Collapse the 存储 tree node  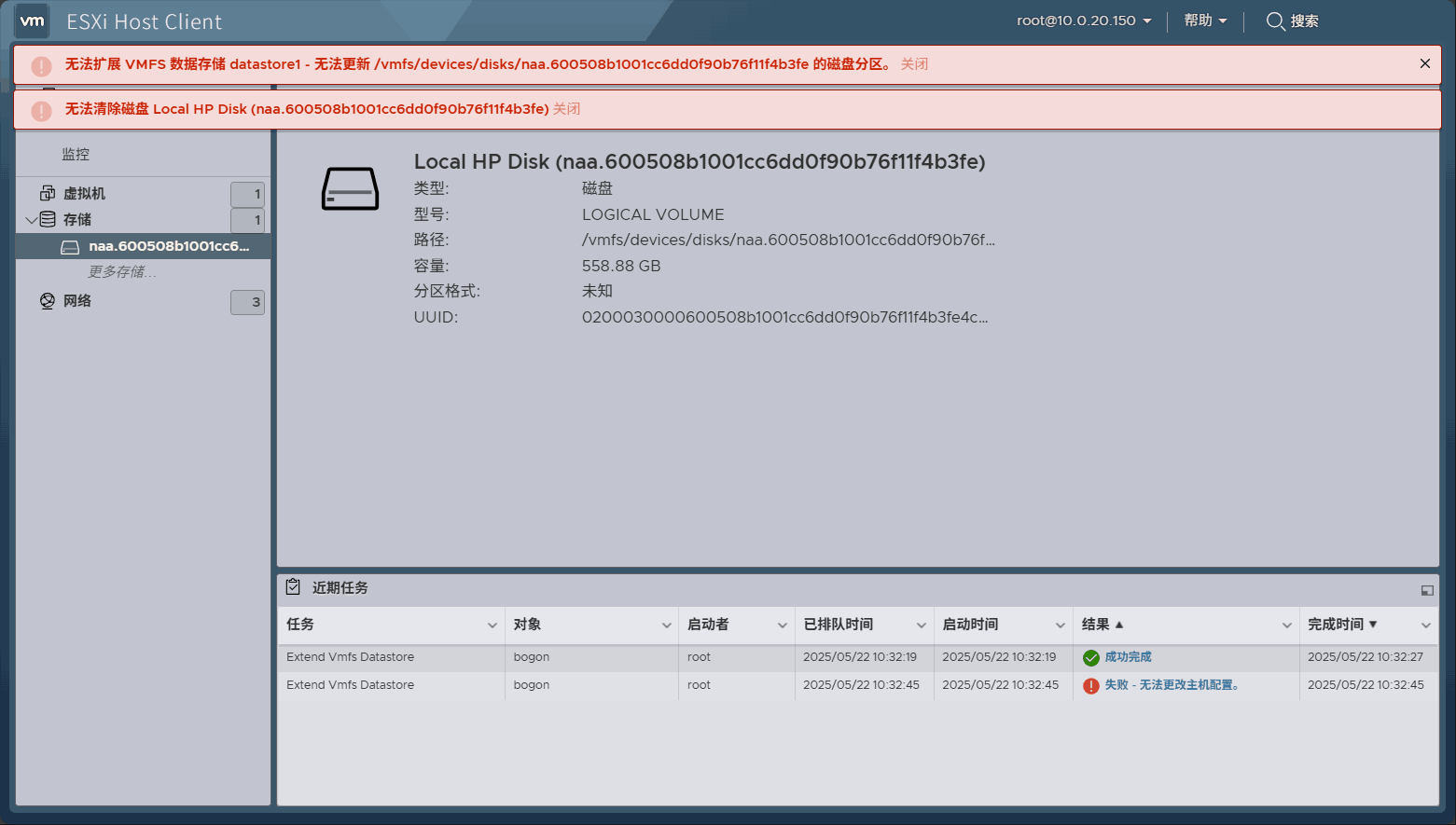tap(31, 220)
